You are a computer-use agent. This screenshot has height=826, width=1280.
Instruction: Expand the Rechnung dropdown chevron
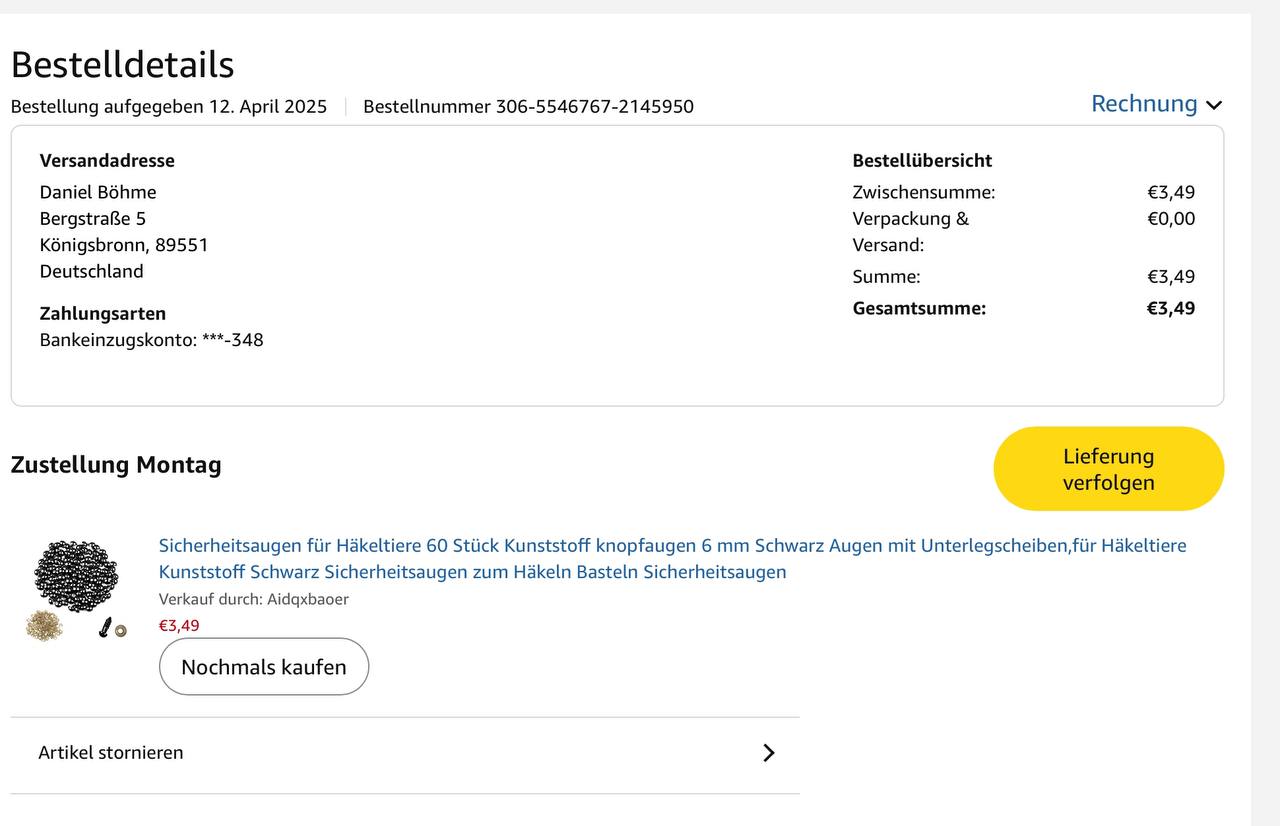tap(1214, 105)
